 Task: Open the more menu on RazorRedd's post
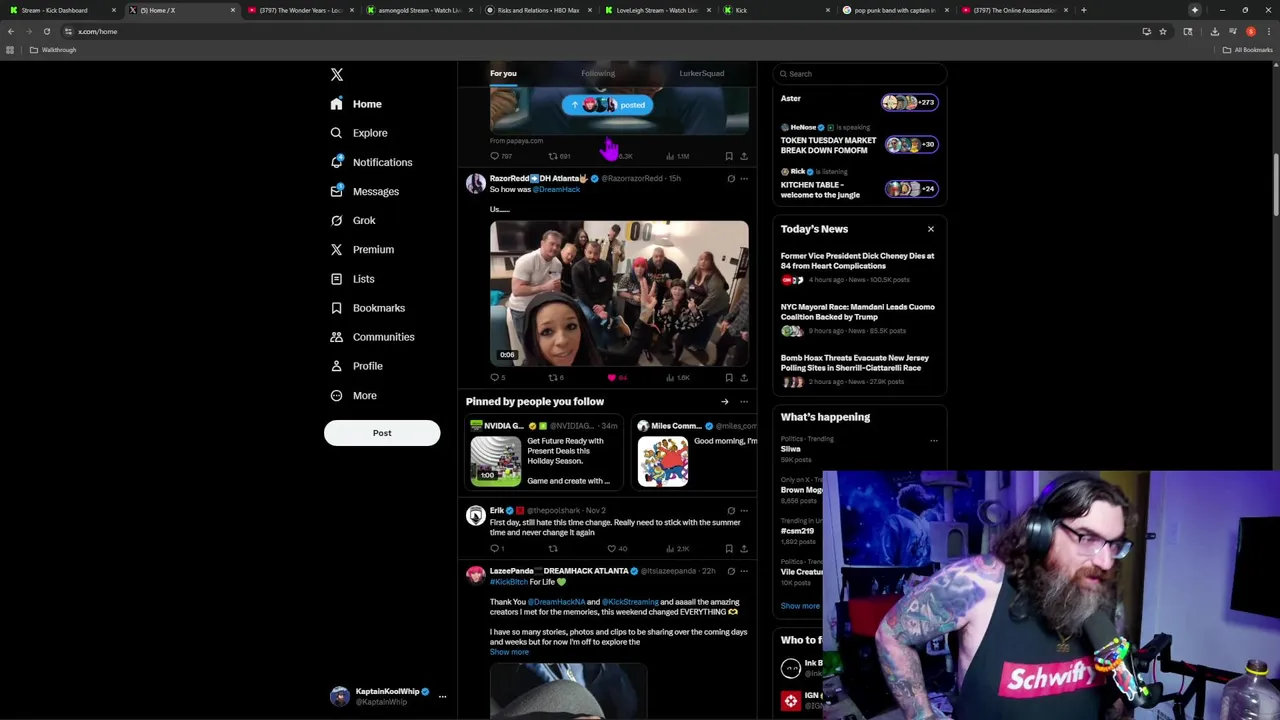click(744, 179)
